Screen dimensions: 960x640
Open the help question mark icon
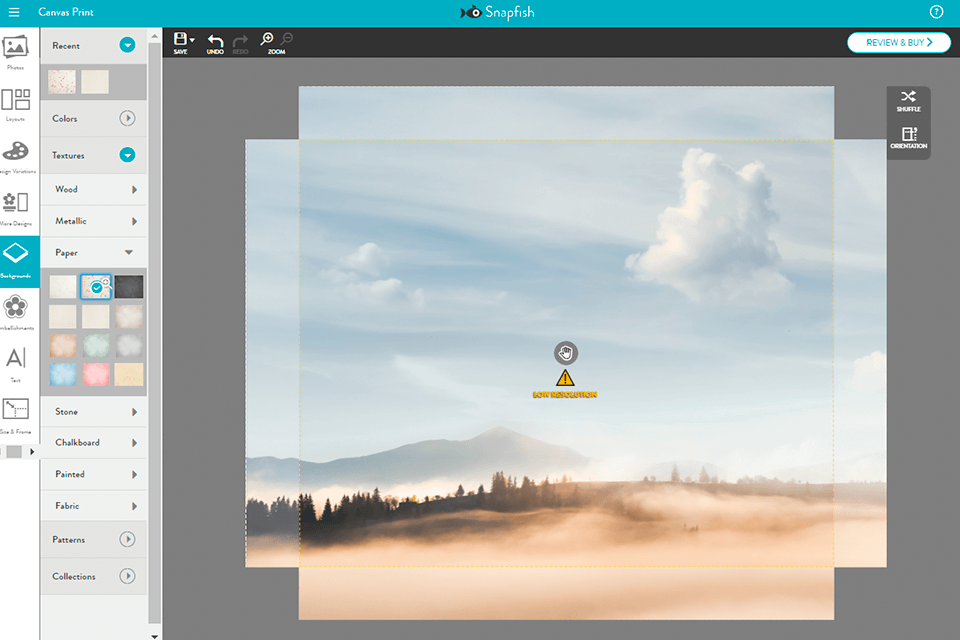[x=936, y=12]
